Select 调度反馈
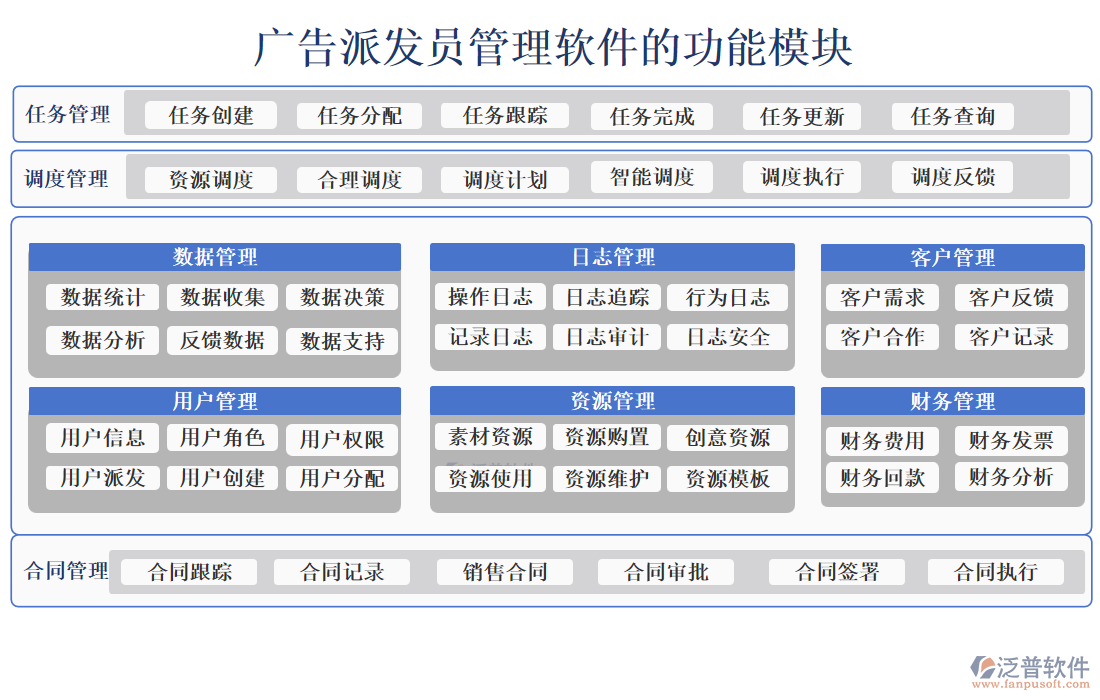 coord(951,177)
